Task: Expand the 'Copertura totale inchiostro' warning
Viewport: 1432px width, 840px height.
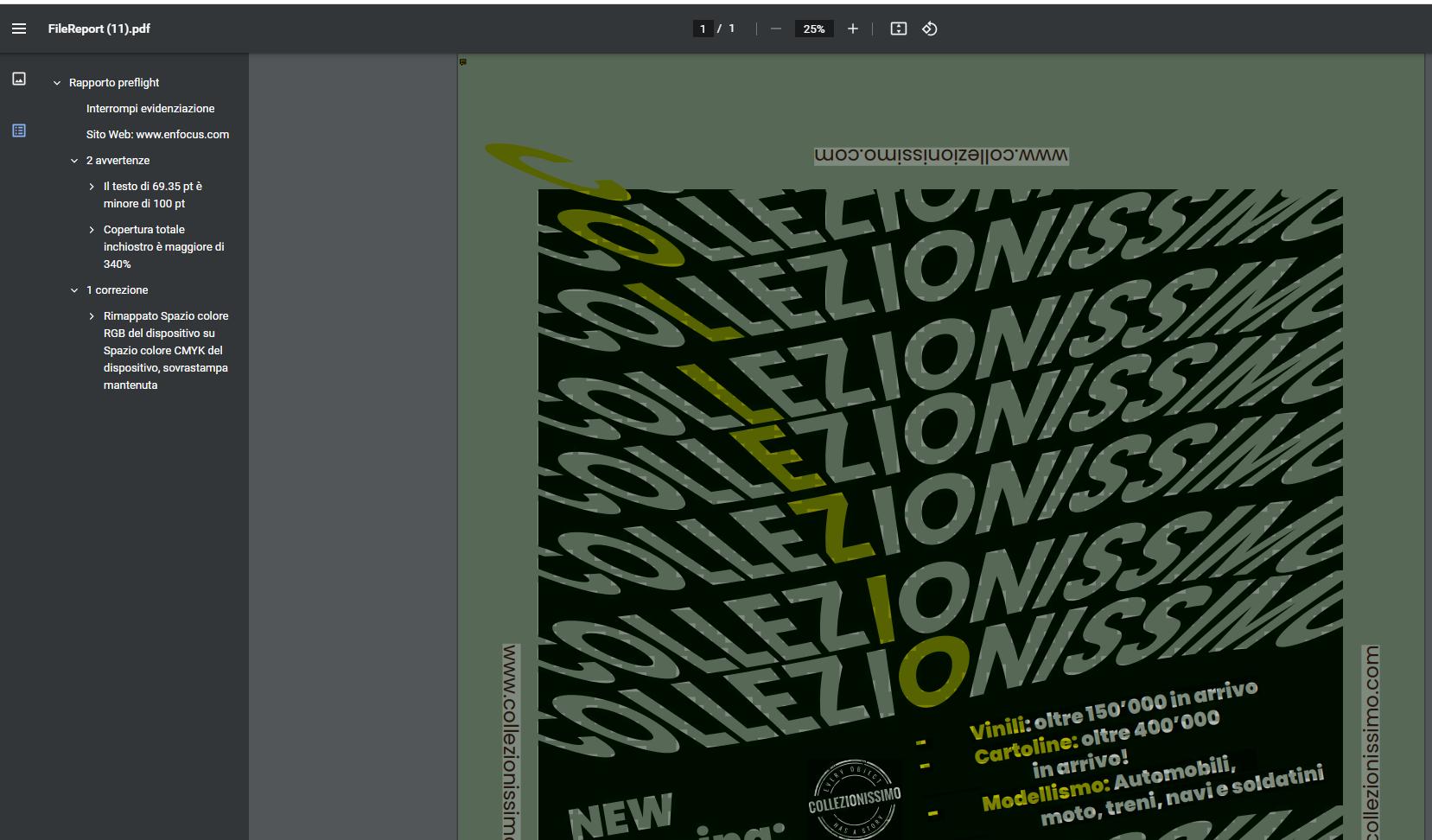Action: [x=92, y=230]
